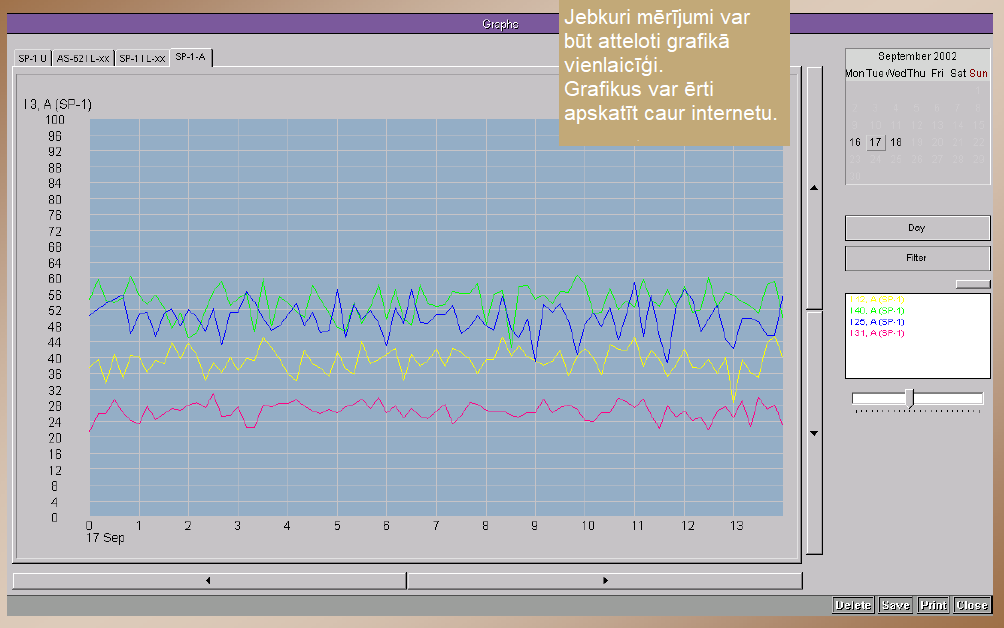Switch to the SP-1 U tab
This screenshot has width=1004, height=628.
(33, 58)
